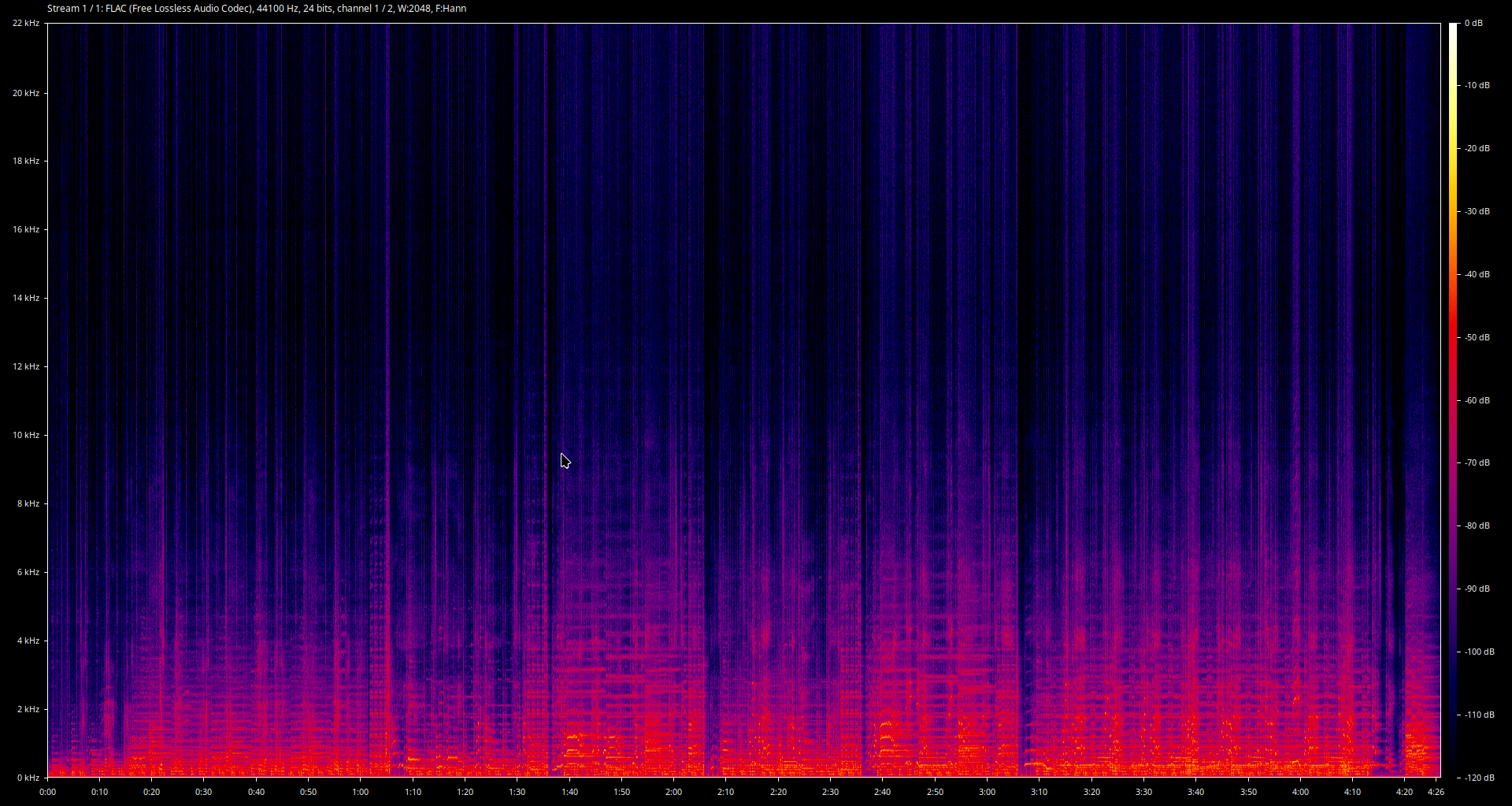Pick the 2:50 time marker label
Image resolution: width=1512 pixels, height=806 pixels.
[x=936, y=792]
